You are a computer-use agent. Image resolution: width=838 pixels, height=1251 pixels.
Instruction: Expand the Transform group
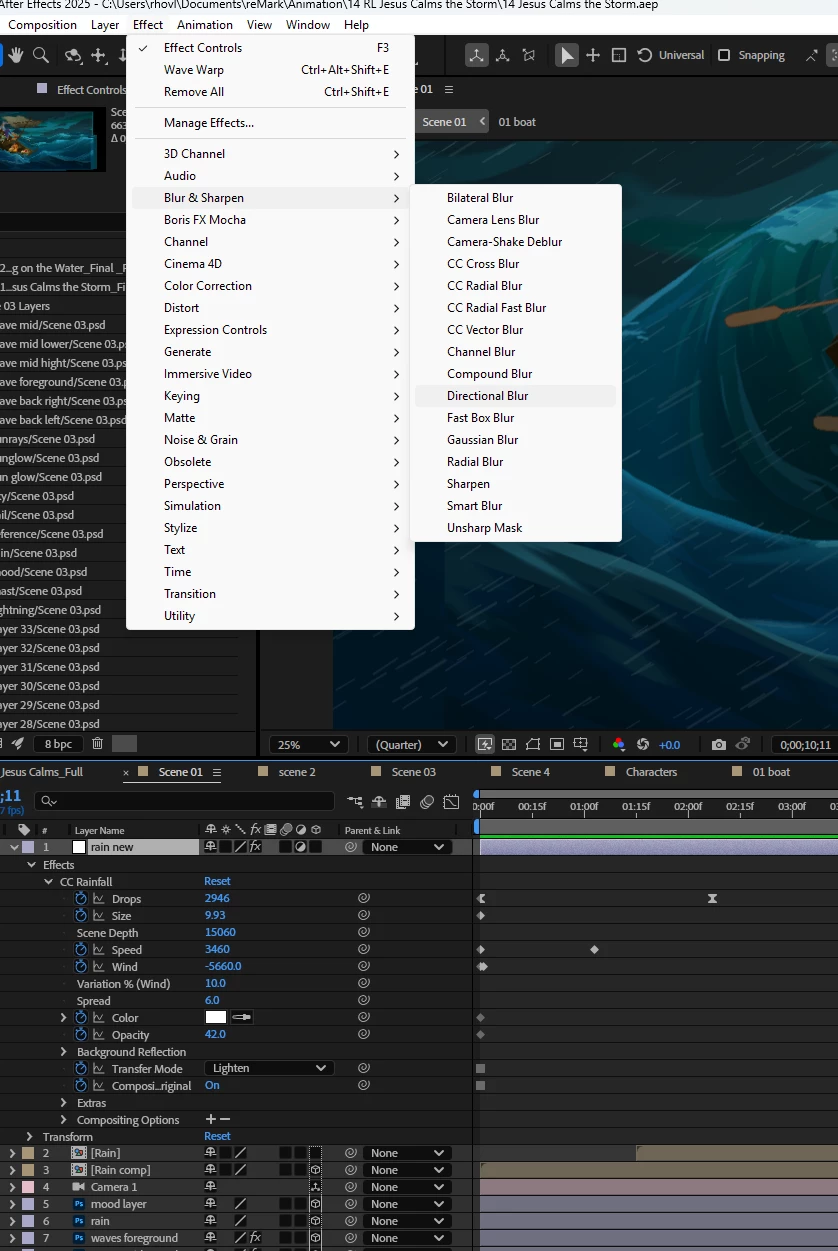click(x=31, y=1137)
